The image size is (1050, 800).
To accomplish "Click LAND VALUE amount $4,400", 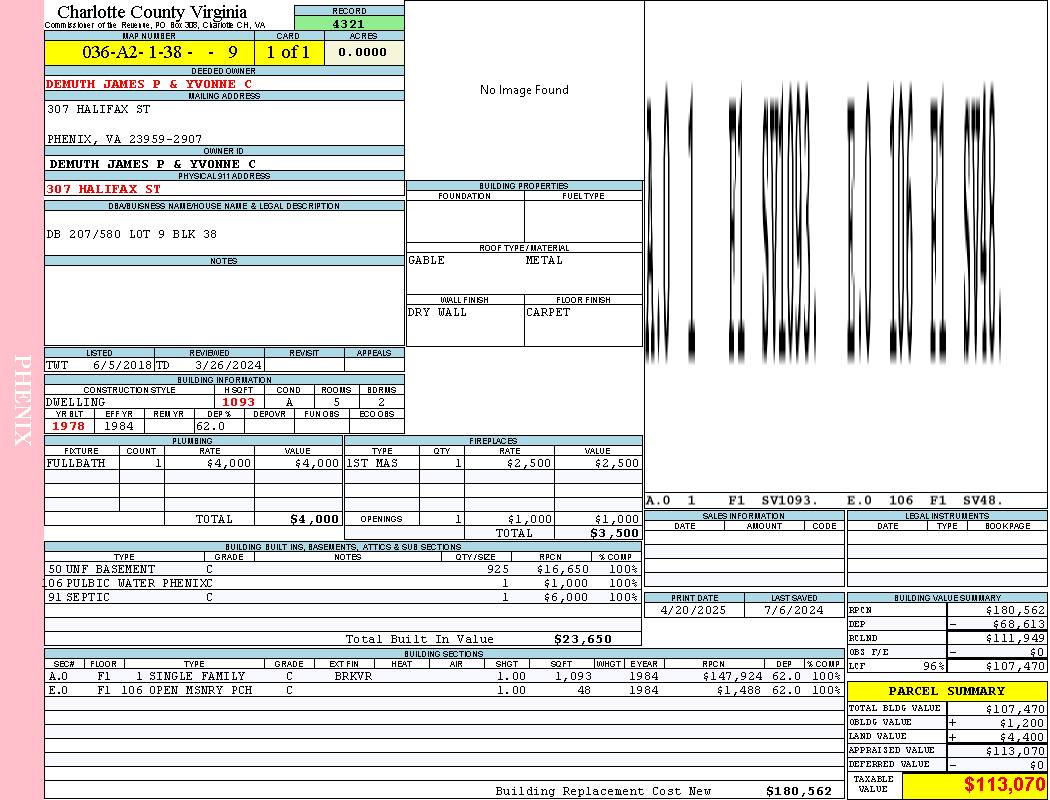I will click(x=1022, y=737).
